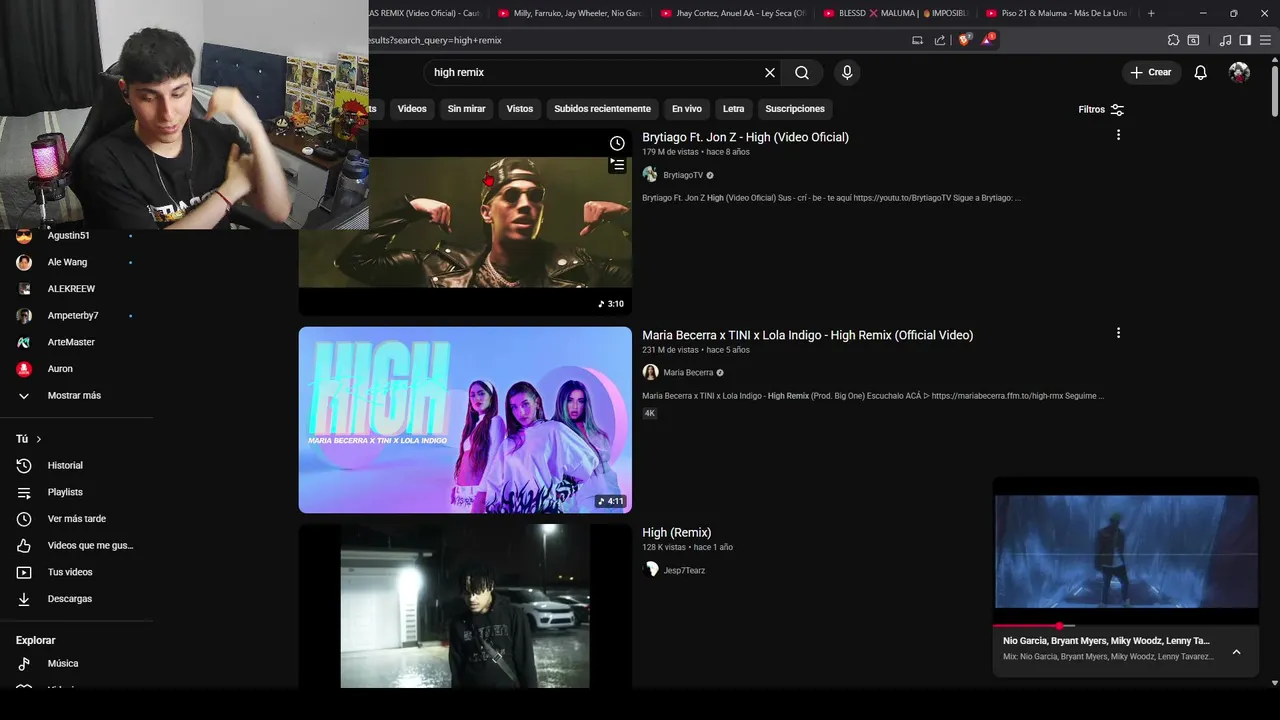This screenshot has height=720, width=1280.
Task: Click the Jesp7Tearz channel avatar
Action: 650,570
